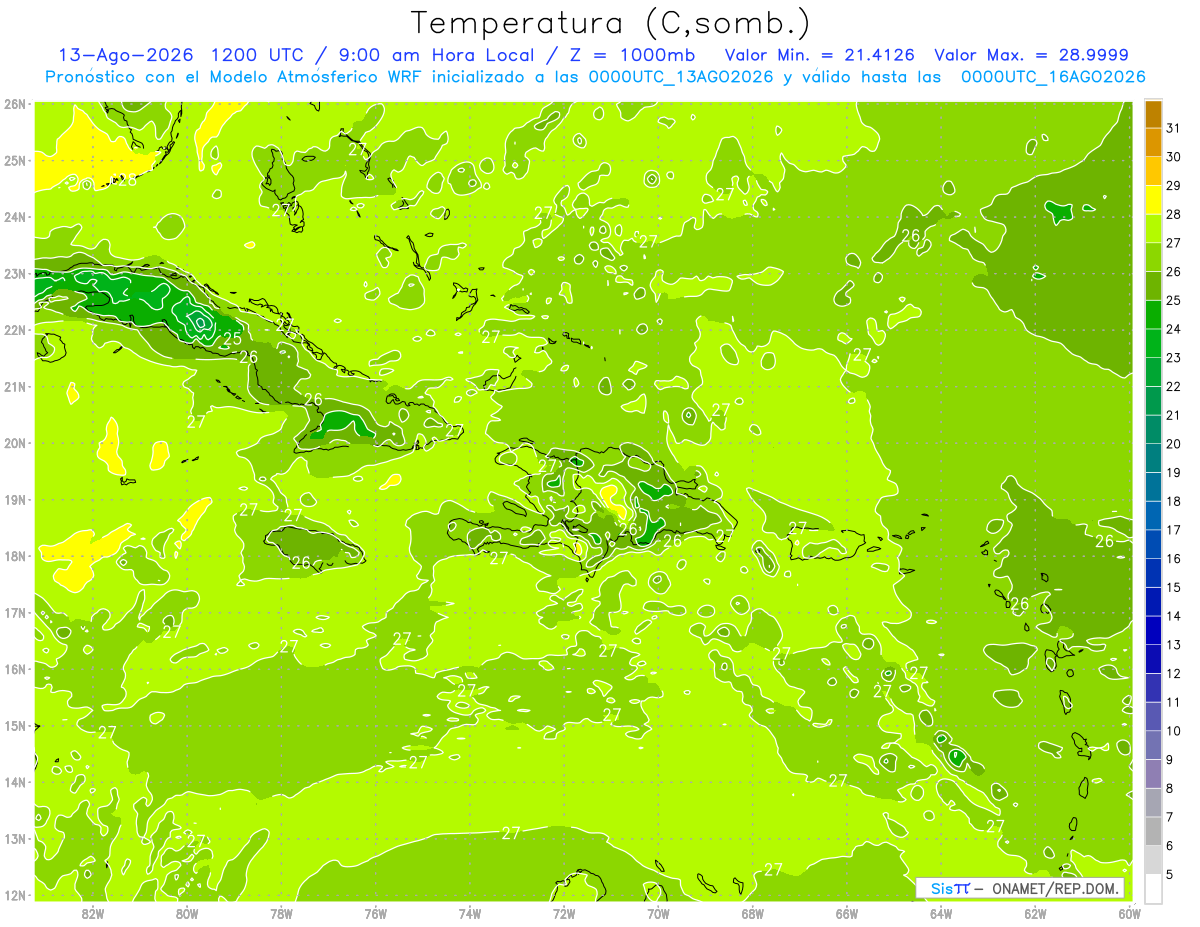Click the '26N' latitude axis label
1200x927 pixels.
click(15, 104)
